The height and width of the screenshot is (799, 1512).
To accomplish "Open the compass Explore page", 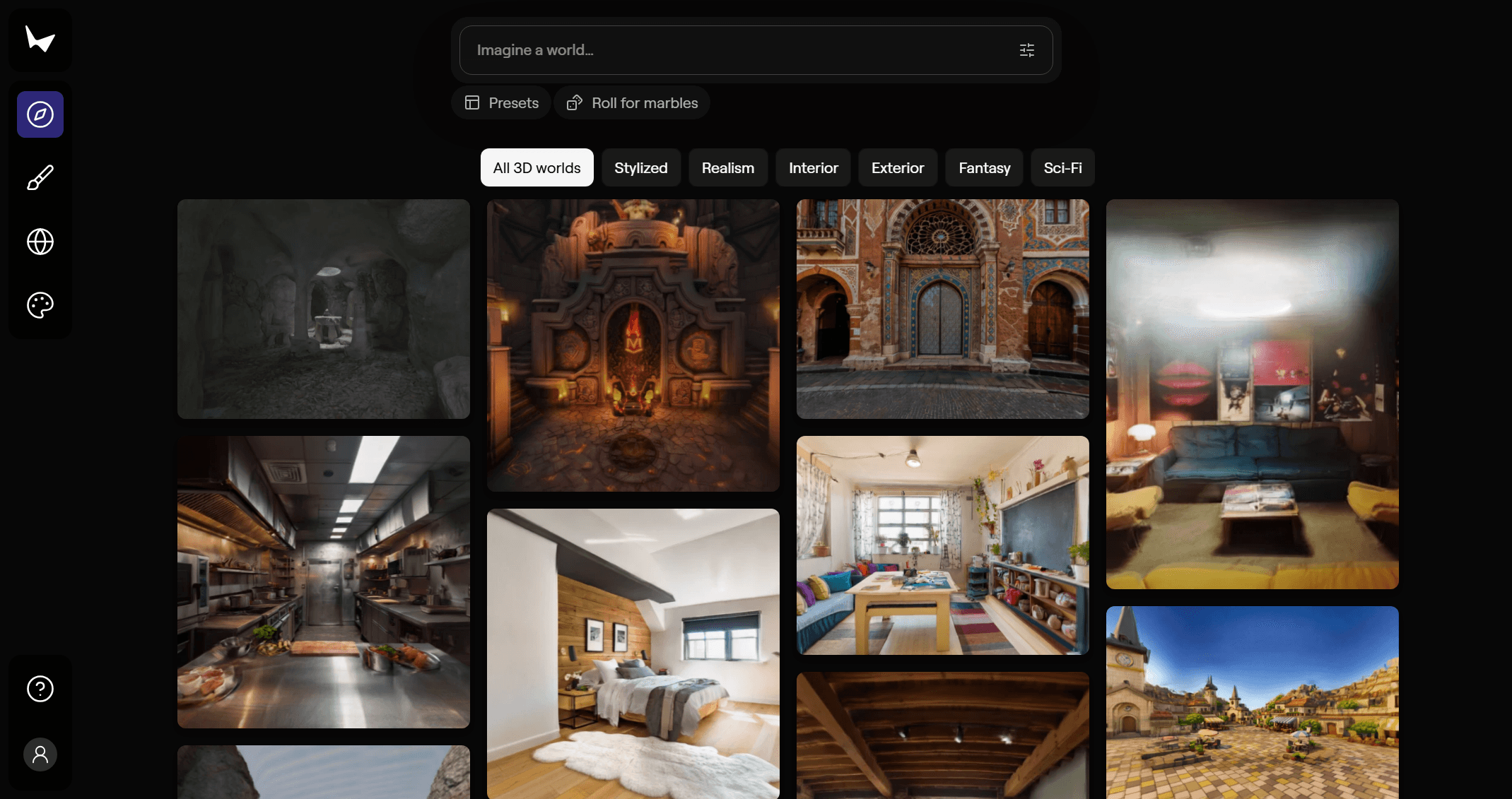I will (40, 114).
